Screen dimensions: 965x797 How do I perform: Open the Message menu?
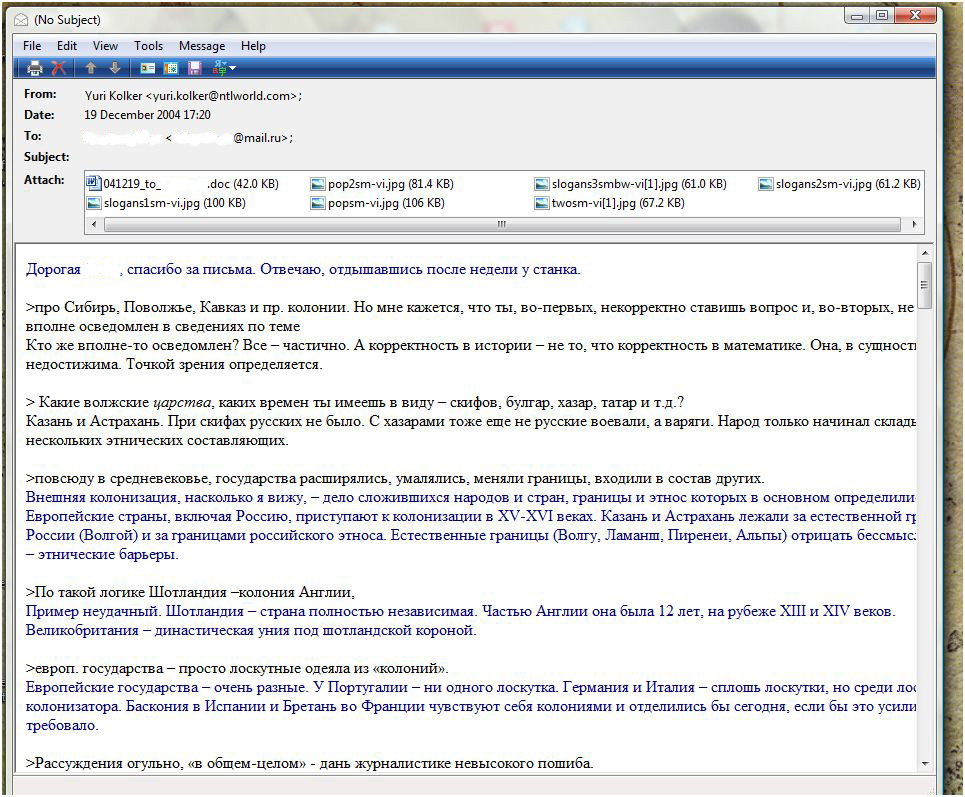point(202,46)
